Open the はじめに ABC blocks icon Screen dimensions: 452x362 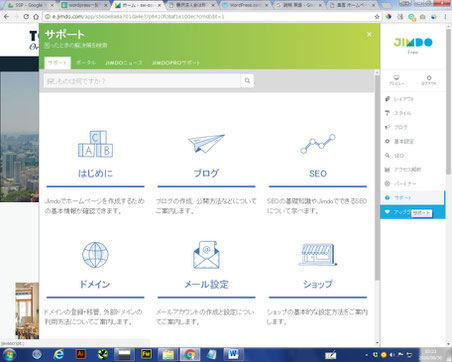click(95, 144)
